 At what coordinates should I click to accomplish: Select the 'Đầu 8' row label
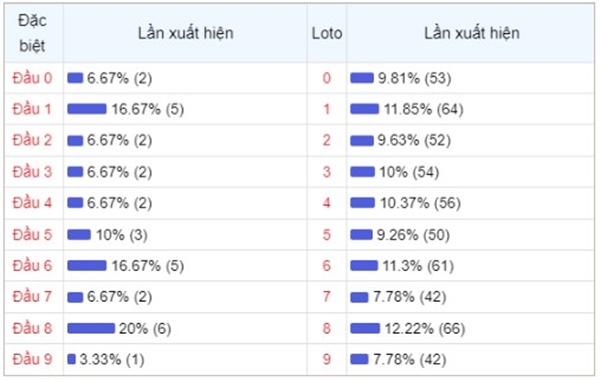click(x=32, y=328)
